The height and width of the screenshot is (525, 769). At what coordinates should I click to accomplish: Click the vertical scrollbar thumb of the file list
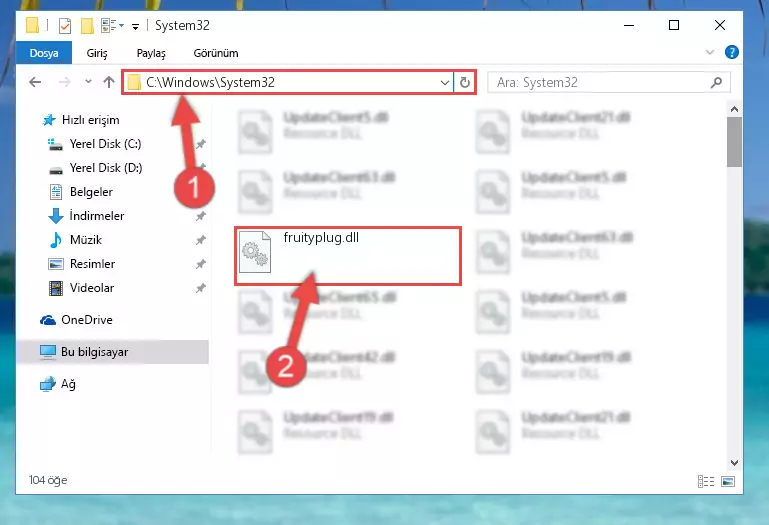click(734, 142)
